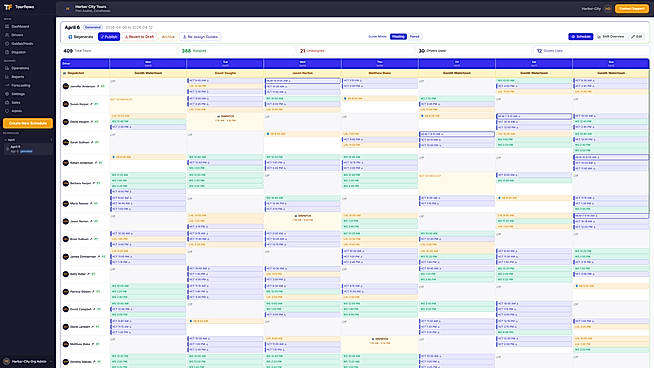Click the edit icon beside James Zimmerman

click(99, 257)
